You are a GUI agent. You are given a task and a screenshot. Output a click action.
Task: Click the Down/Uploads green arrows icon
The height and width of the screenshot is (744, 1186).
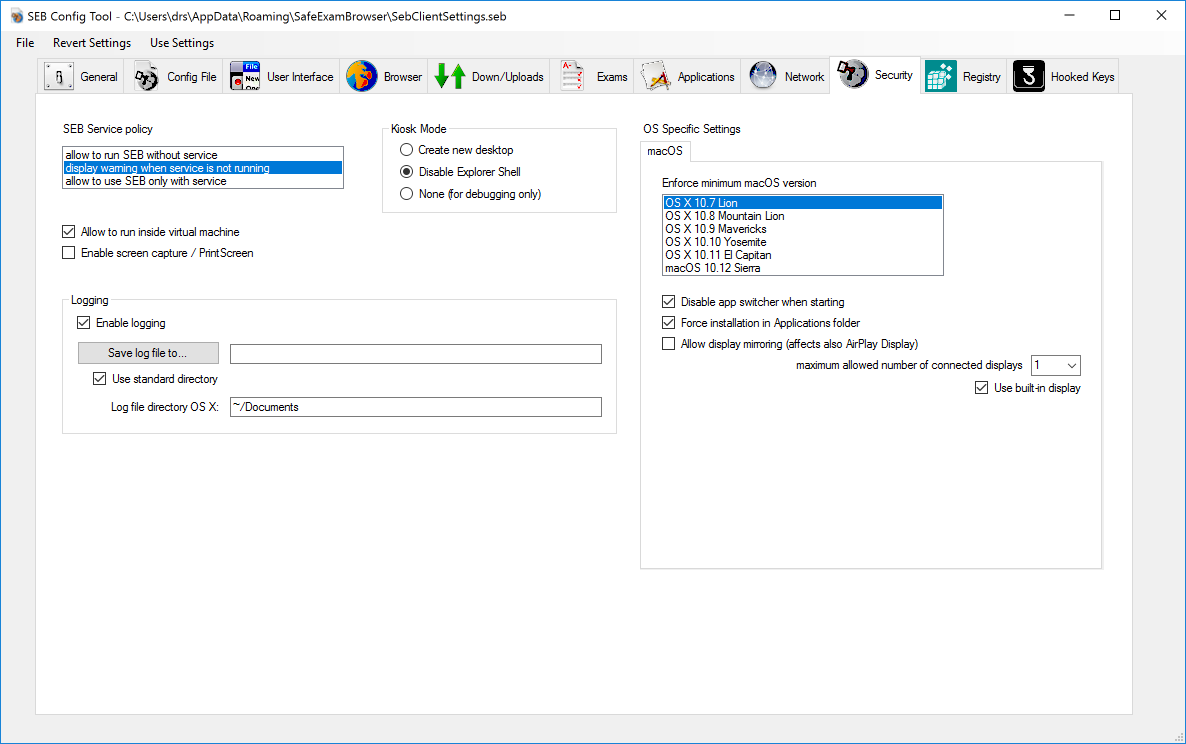click(x=450, y=76)
